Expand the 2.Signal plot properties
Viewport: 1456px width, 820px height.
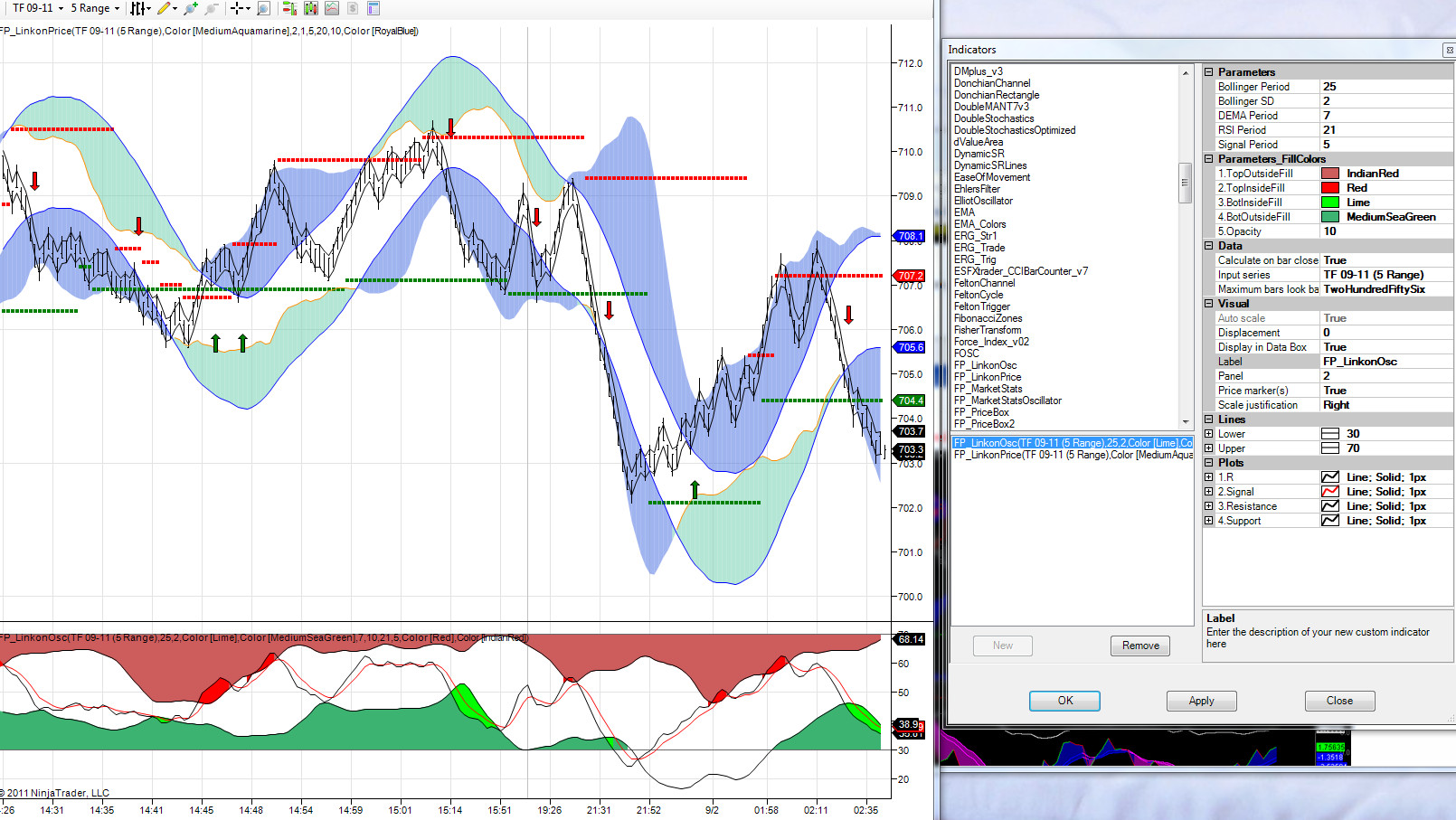[x=1209, y=492]
